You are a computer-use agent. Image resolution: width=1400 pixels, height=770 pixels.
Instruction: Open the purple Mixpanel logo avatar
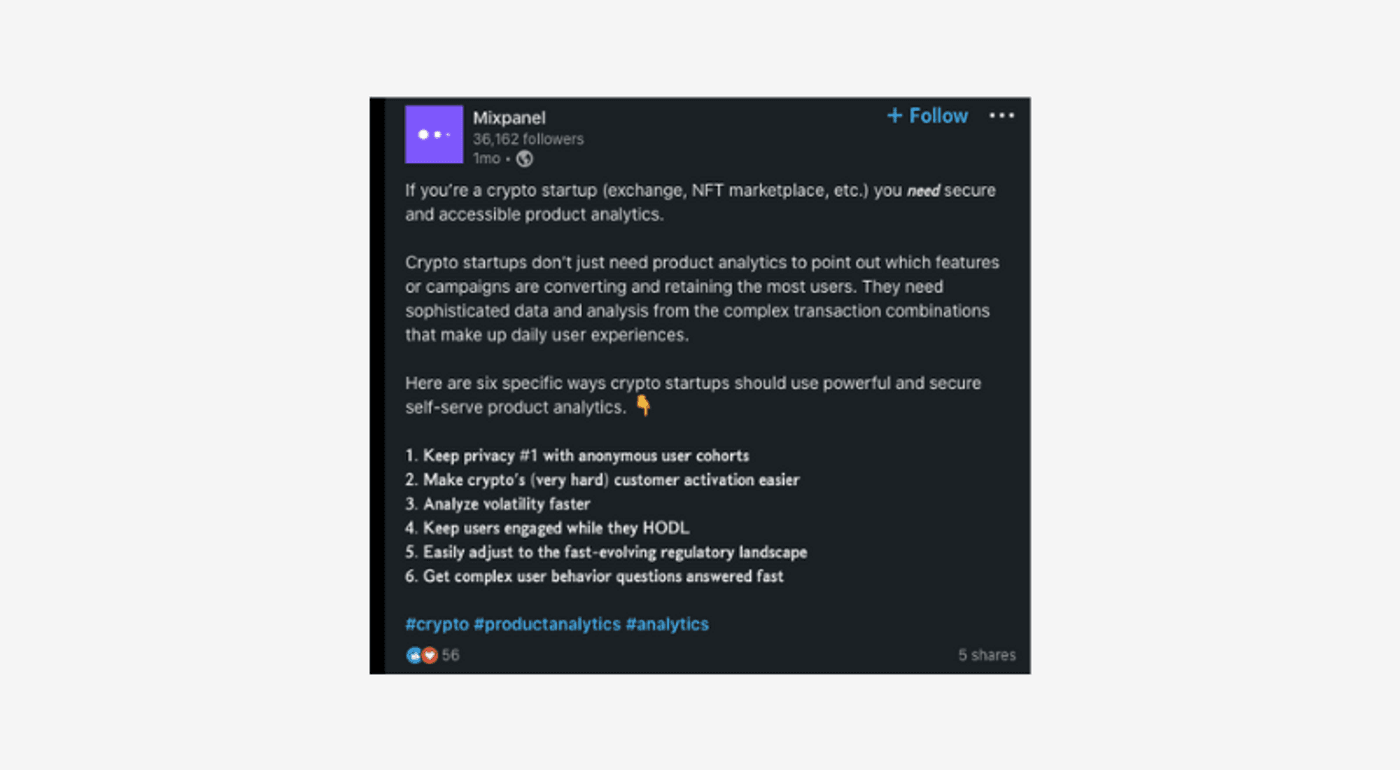click(x=433, y=134)
